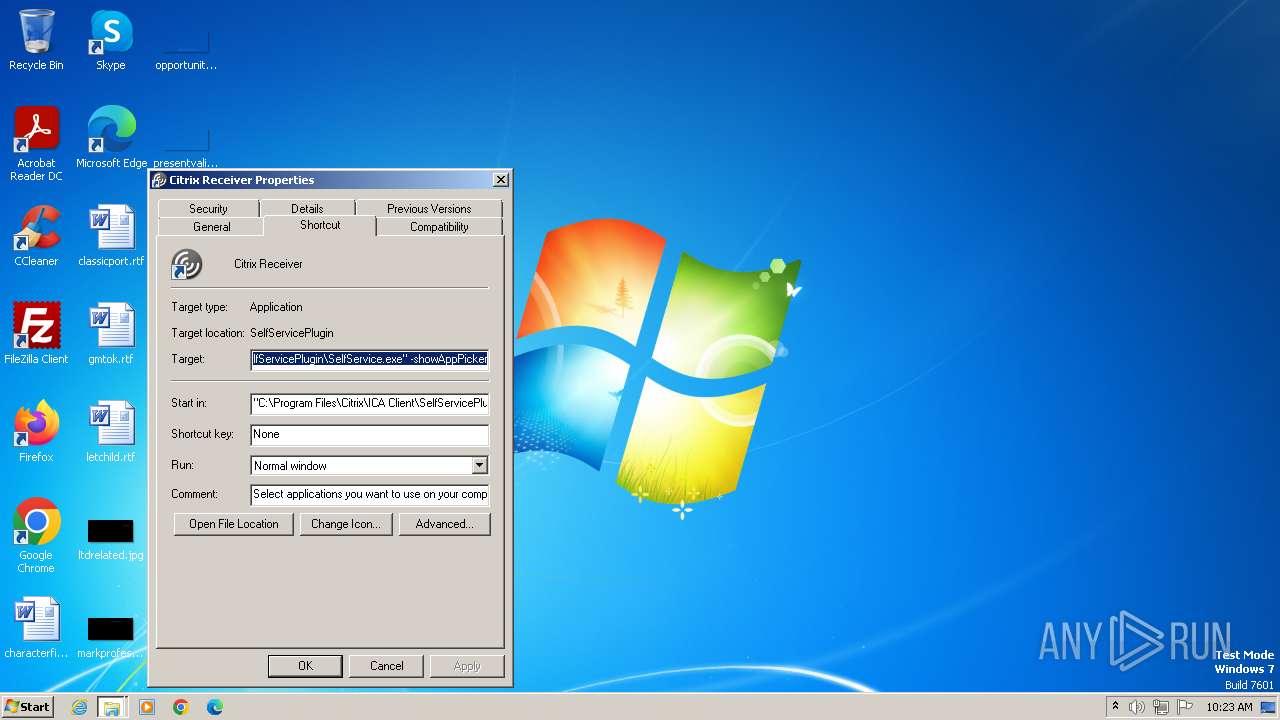Viewport: 1280px width, 720px height.
Task: Show hidden system tray icons
Action: 1115,707
